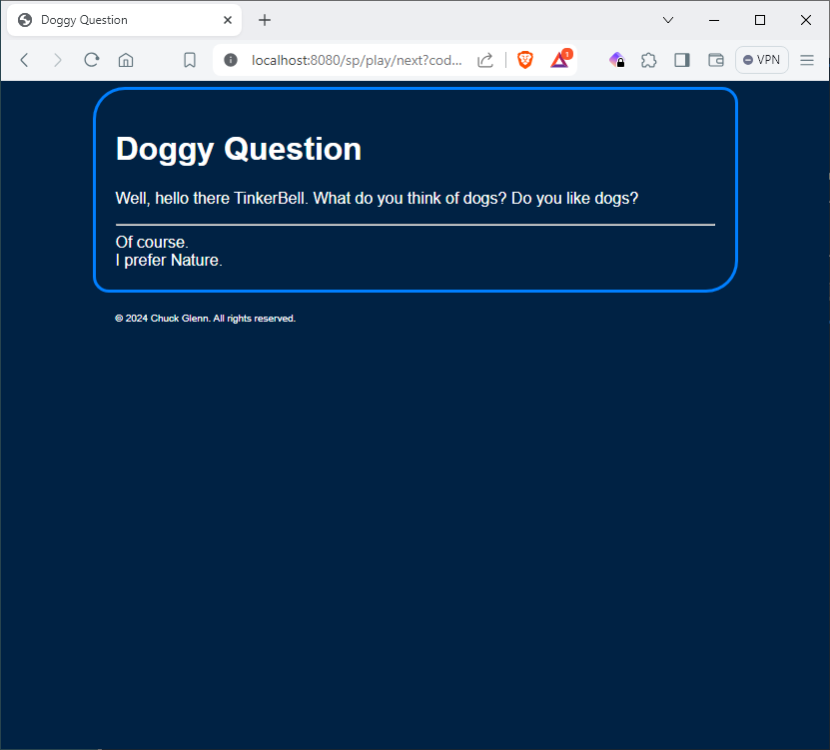Screen dimensions: 830x750
Task: Click the share page icon
Action: (485, 60)
